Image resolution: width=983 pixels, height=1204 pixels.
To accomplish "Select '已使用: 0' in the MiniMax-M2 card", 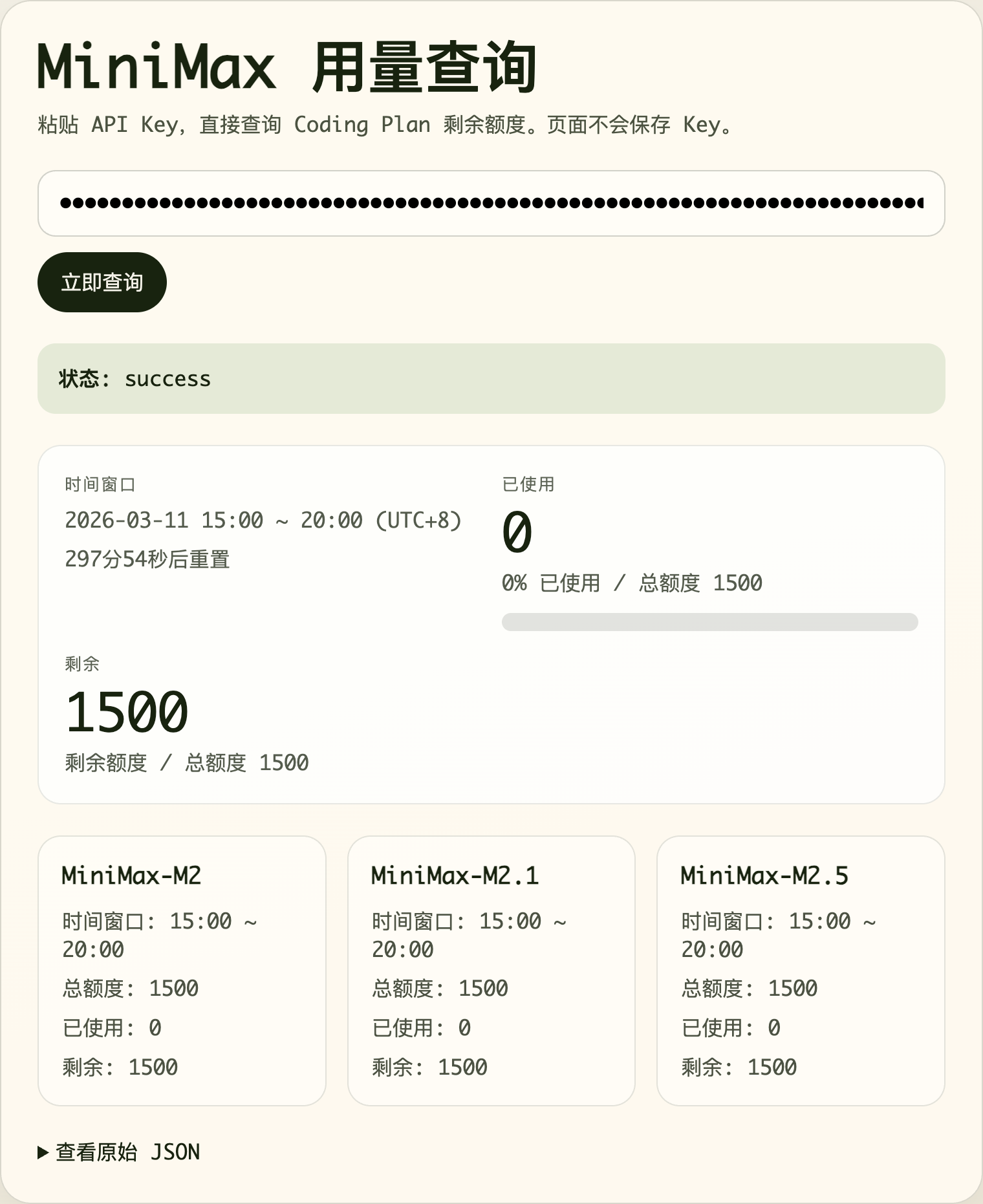I will [x=112, y=1027].
